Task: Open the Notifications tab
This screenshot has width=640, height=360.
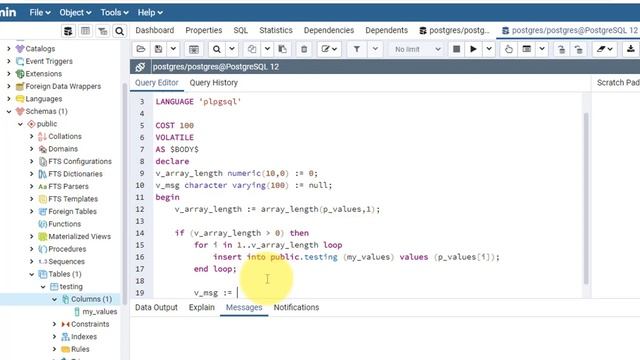Action: coord(296,307)
